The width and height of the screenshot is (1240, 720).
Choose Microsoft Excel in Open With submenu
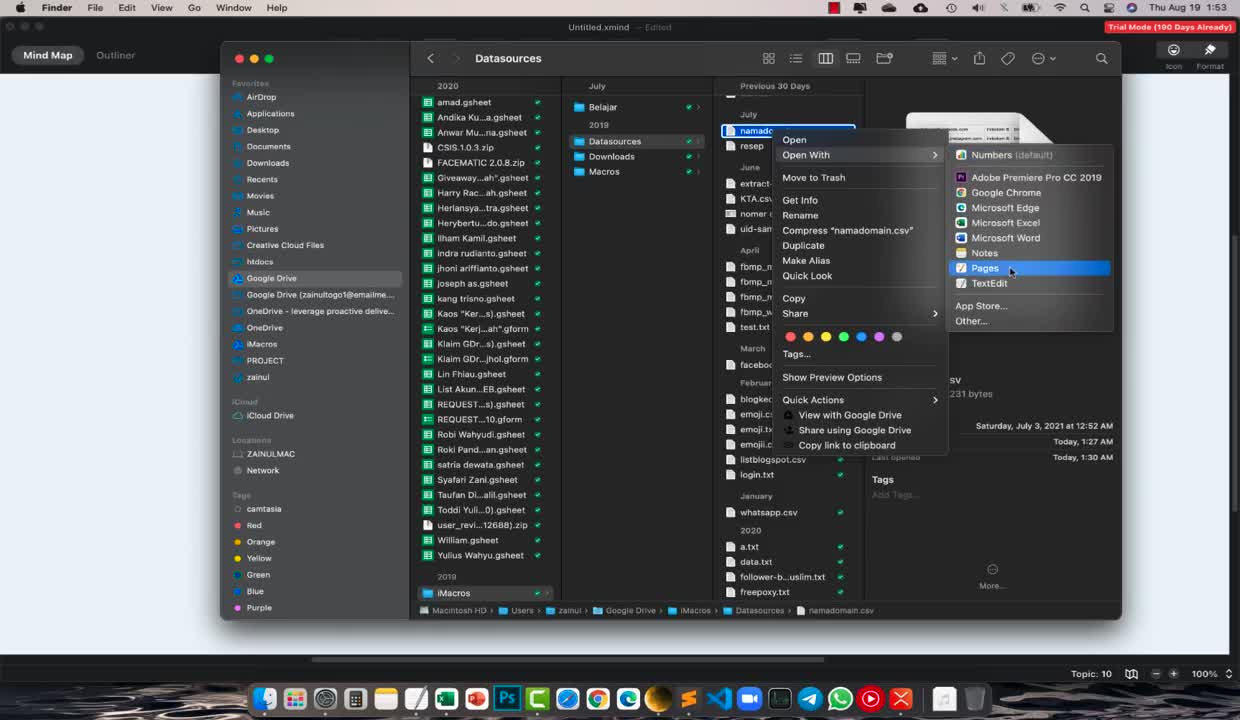click(x=1029, y=223)
